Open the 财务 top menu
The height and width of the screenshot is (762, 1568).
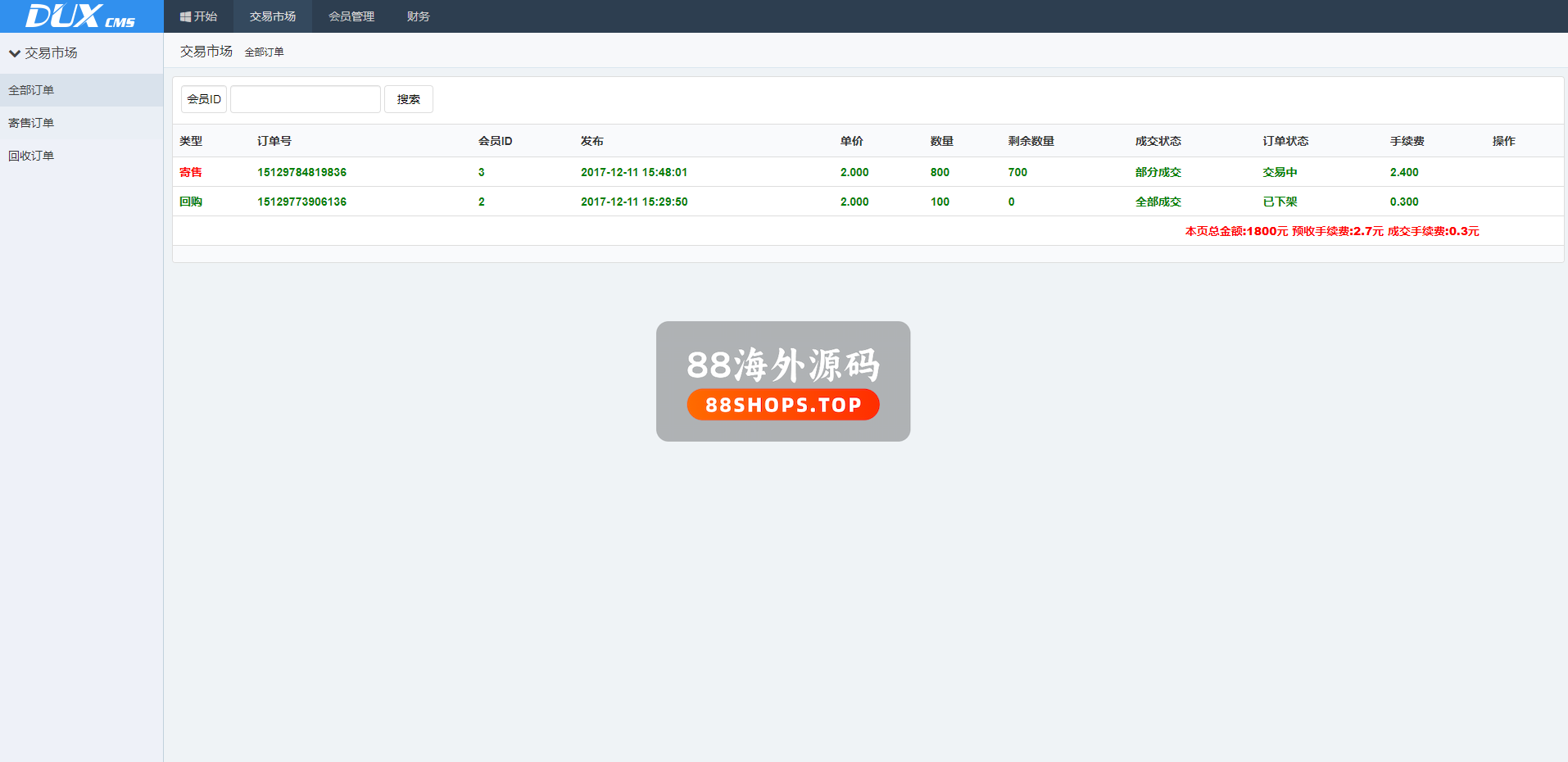pyautogui.click(x=418, y=16)
